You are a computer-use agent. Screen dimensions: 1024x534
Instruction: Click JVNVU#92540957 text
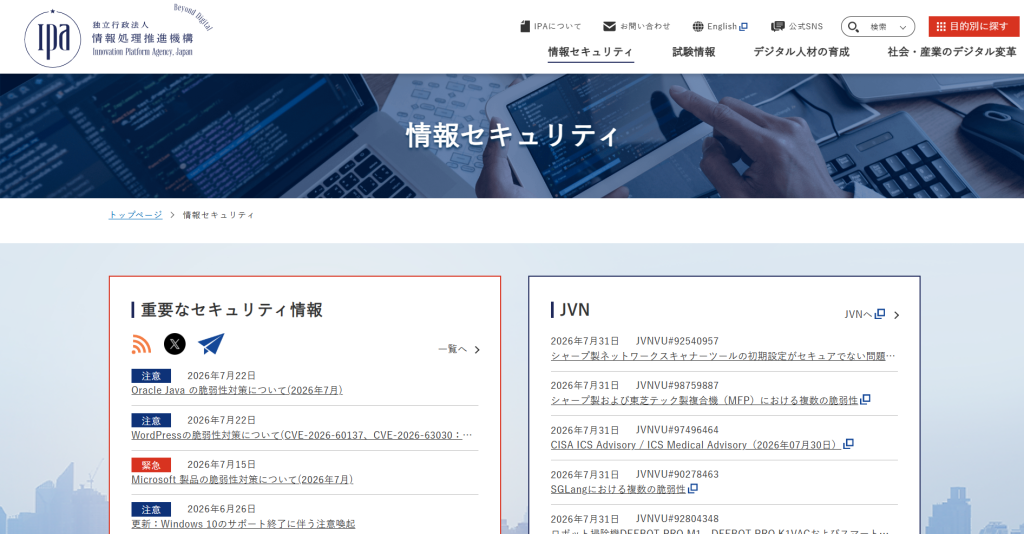click(677, 341)
